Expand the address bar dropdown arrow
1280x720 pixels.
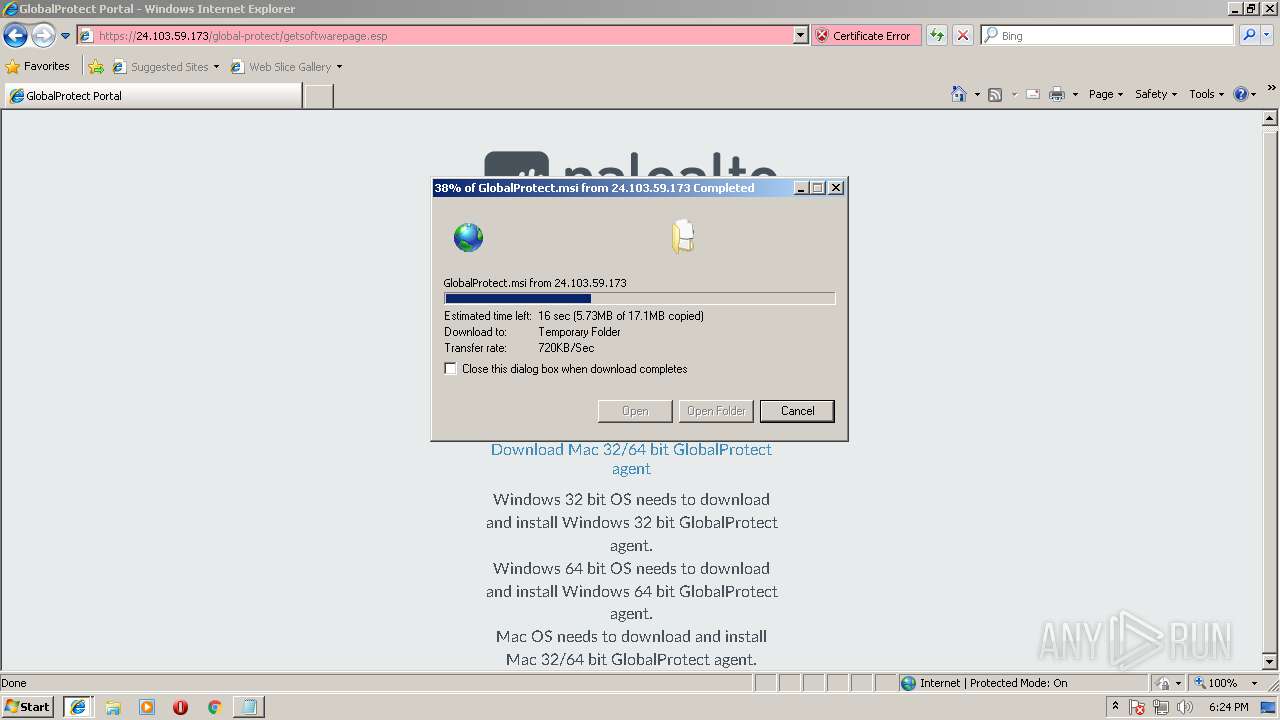800,36
